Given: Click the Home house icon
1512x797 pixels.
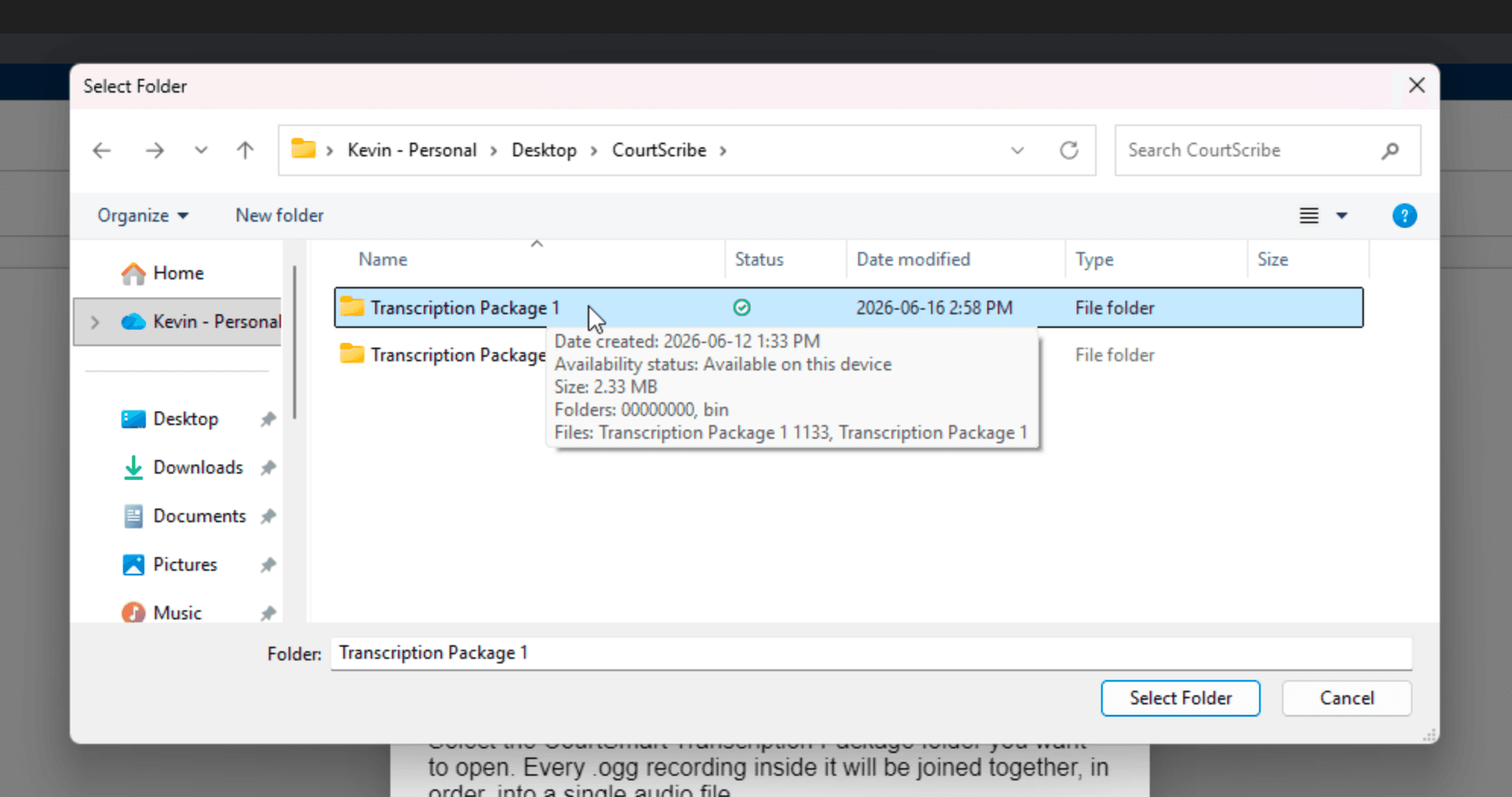Looking at the screenshot, I should point(134,273).
